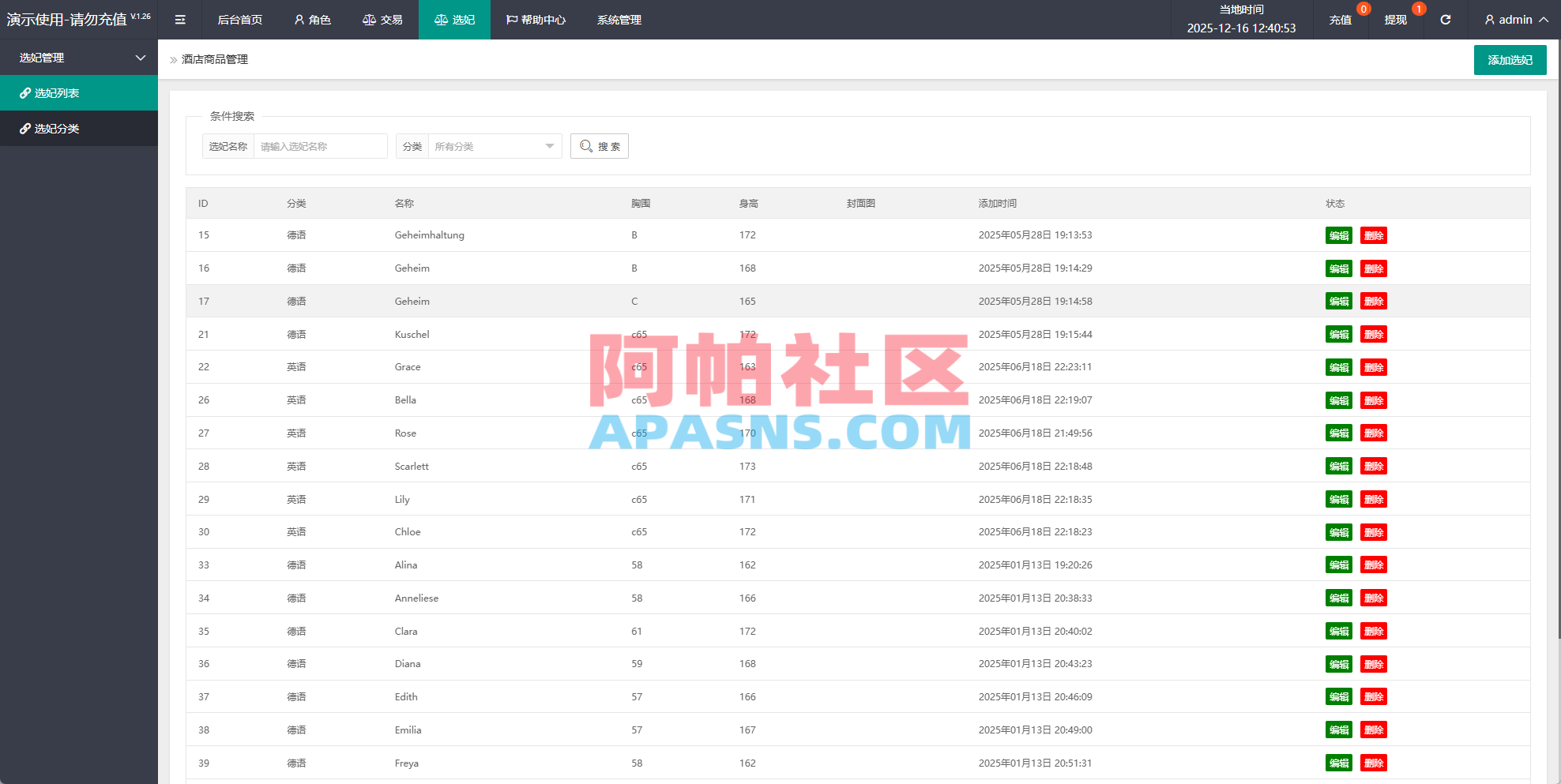Click the 添加时间 column header
1561x784 pixels.
coord(998,204)
